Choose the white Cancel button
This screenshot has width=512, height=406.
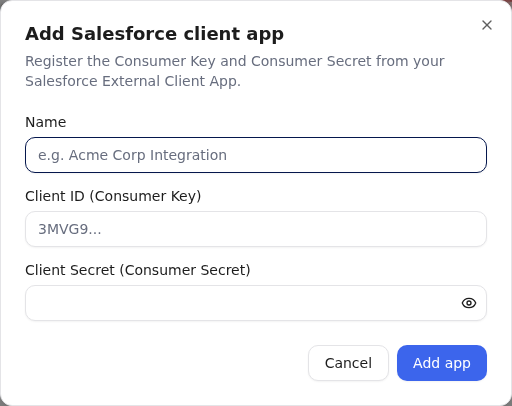coord(348,363)
